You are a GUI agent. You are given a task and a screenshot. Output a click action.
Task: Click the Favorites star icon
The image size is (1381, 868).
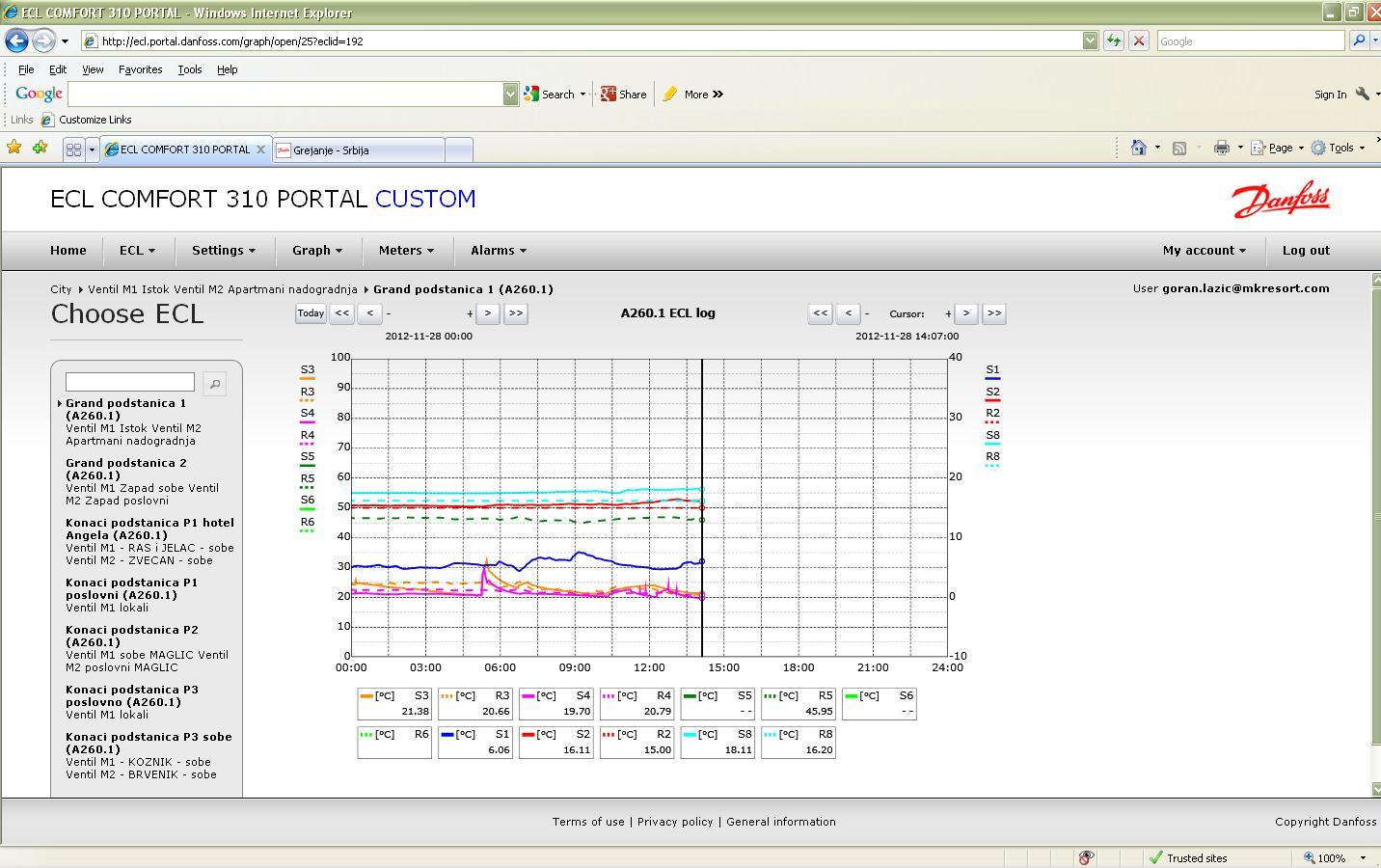click(14, 148)
